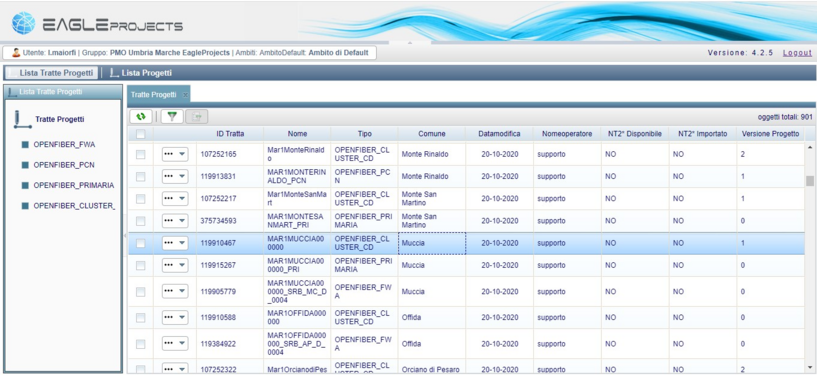This screenshot has width=817, height=377.
Task: Select Tratte Progetti in the tree
Action: click(59, 119)
